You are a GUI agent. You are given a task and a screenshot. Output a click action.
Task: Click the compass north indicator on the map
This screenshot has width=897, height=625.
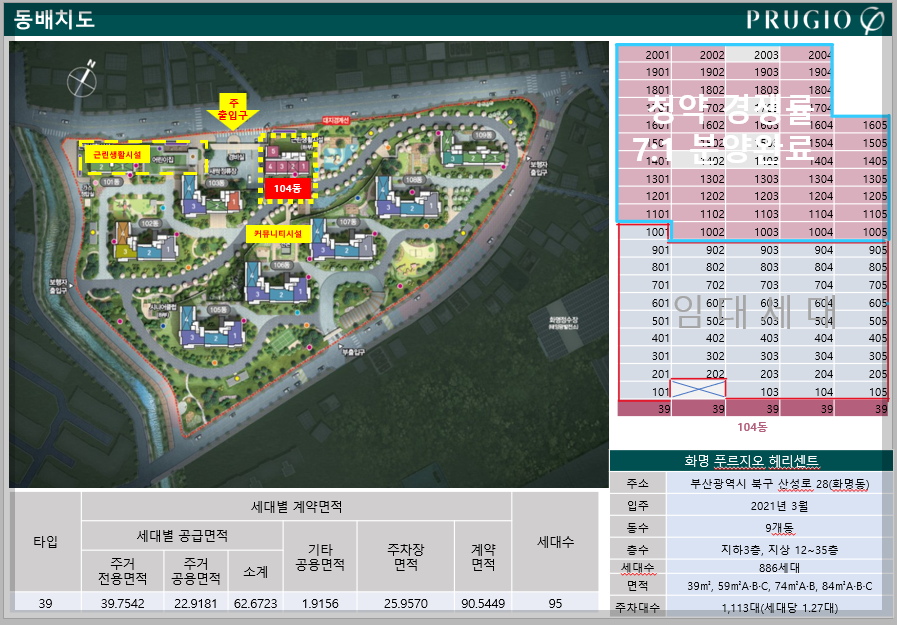[x=82, y=79]
